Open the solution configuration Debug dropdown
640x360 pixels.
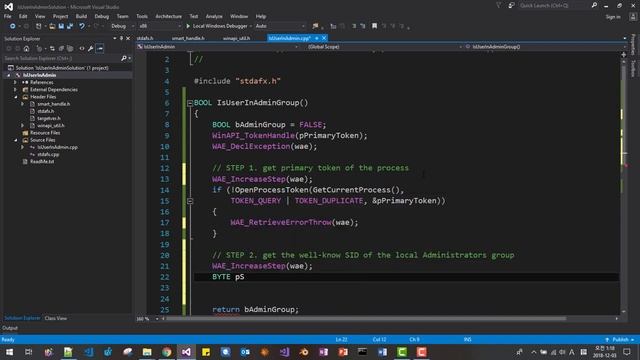[x=122, y=26]
